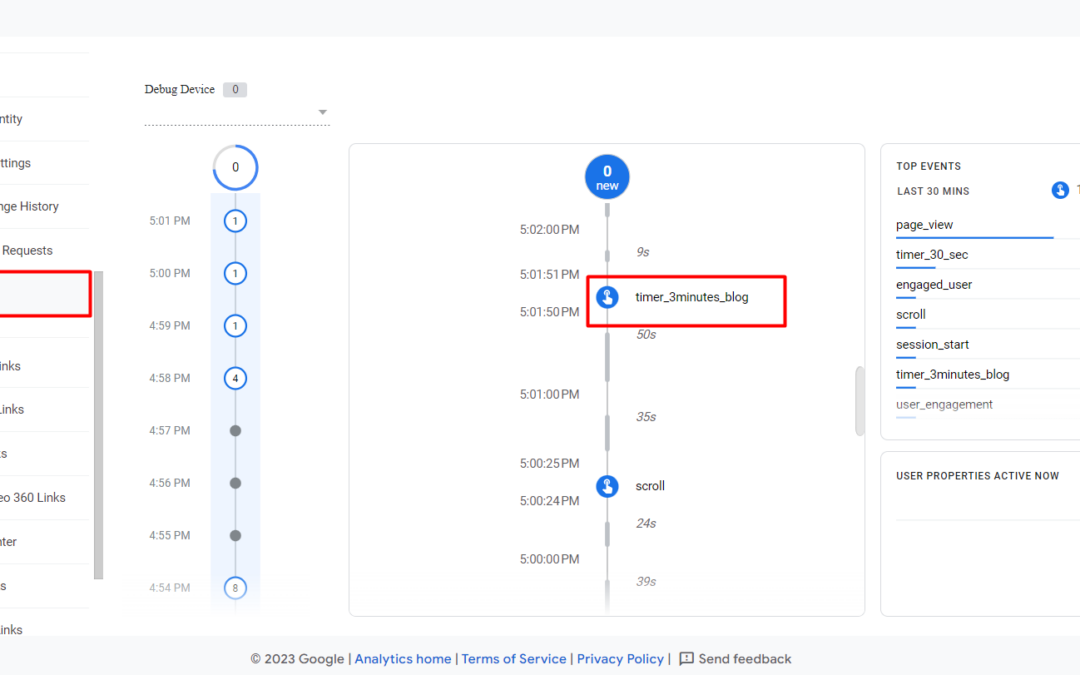This screenshot has height=675, width=1080.
Task: Select timer_30_sec in Top Events
Action: pos(931,255)
